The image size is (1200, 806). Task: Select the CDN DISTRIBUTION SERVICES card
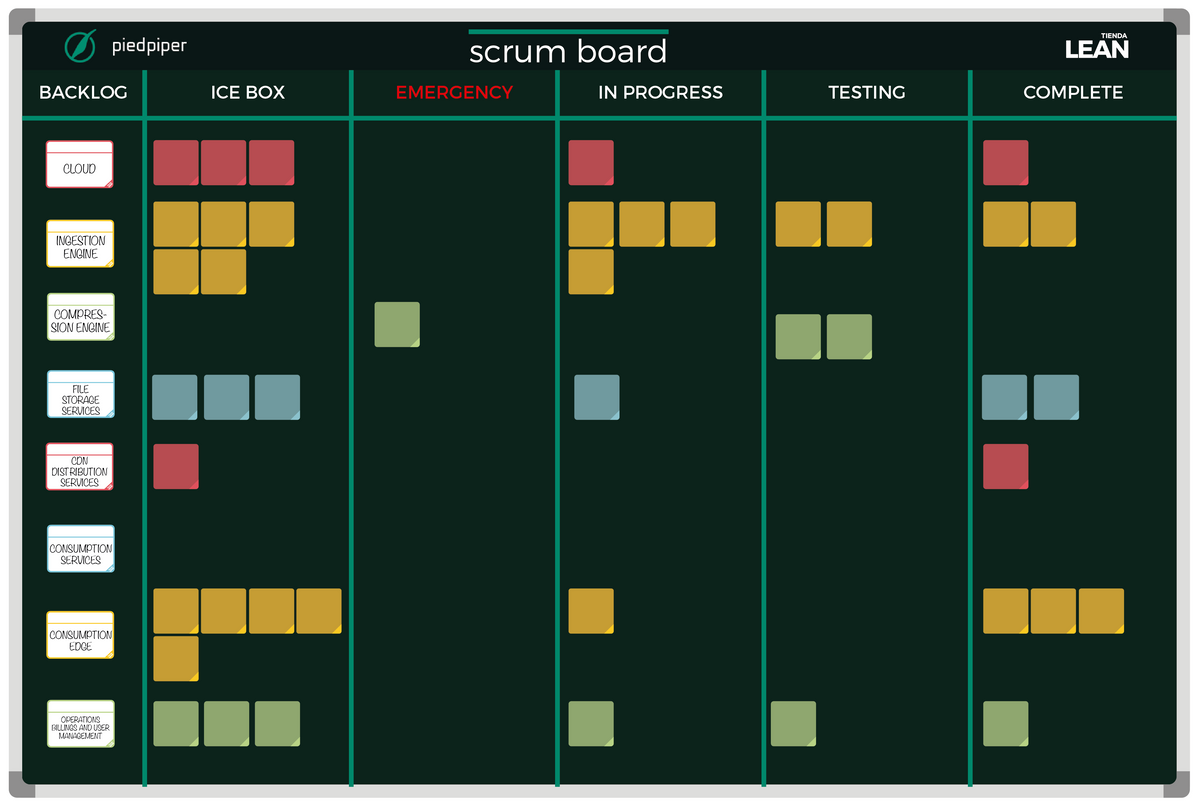click(x=79, y=466)
